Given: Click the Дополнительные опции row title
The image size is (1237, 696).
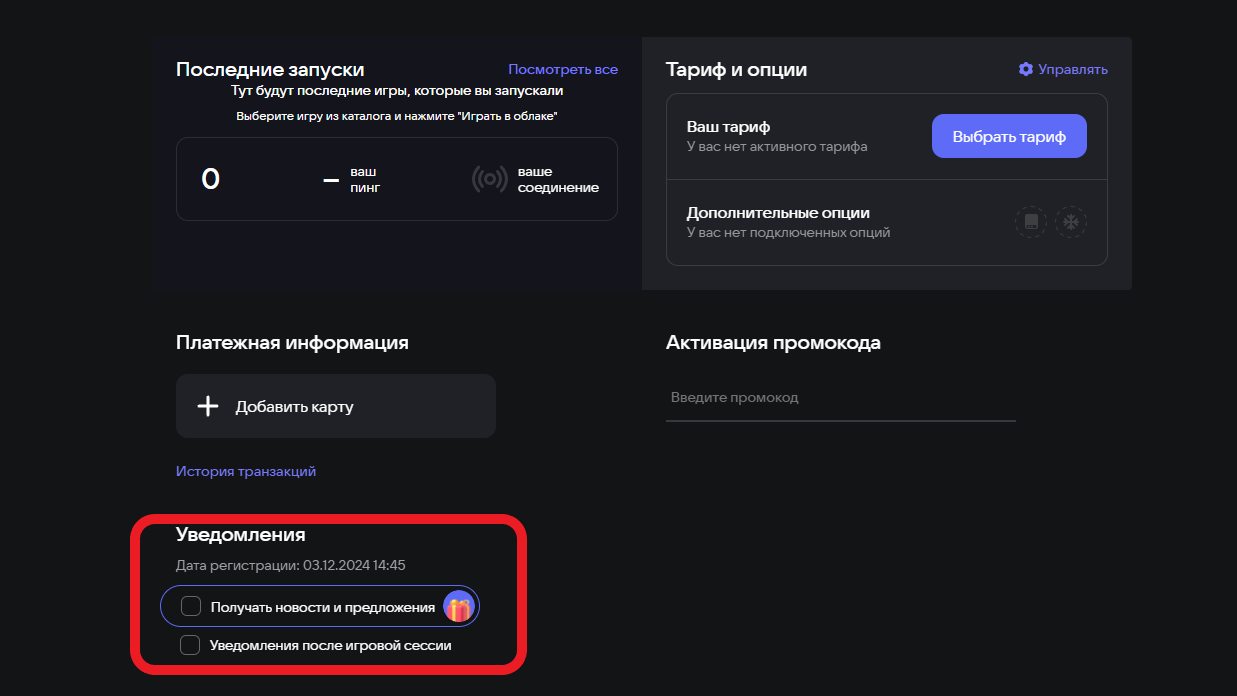Looking at the screenshot, I should 778,213.
